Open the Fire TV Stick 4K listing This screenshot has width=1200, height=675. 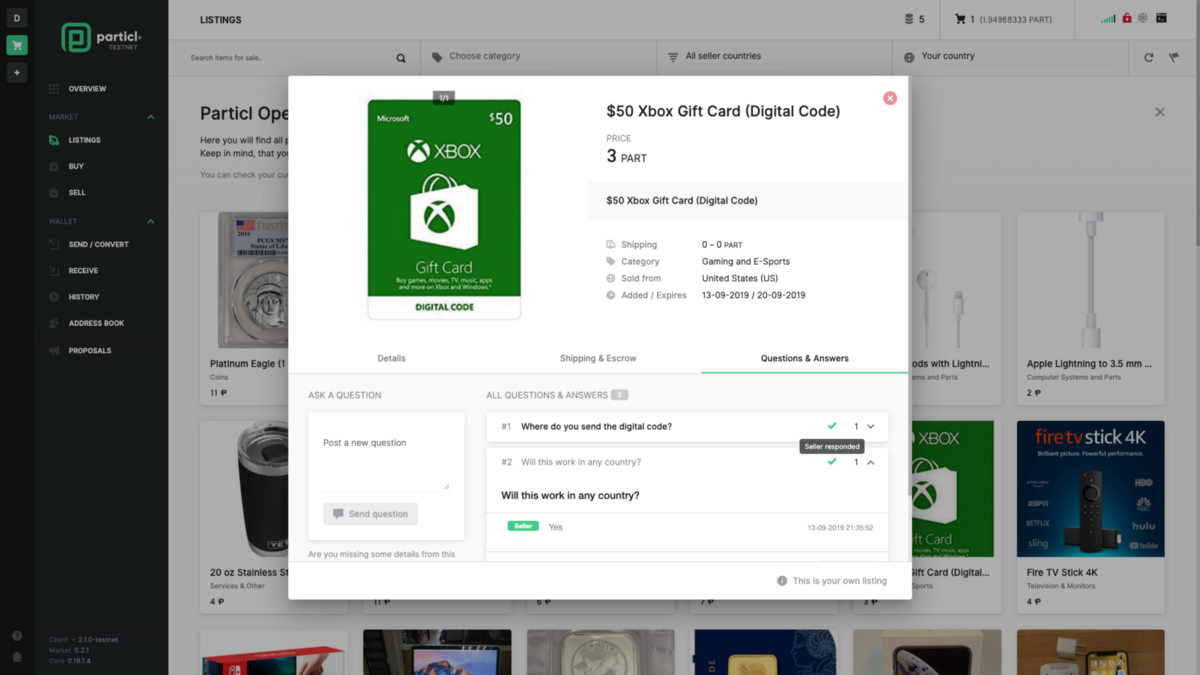pyautogui.click(x=1090, y=517)
